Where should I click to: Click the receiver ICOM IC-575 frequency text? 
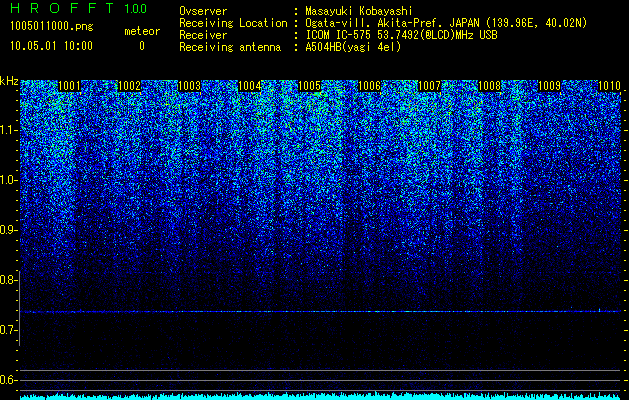click(402, 35)
